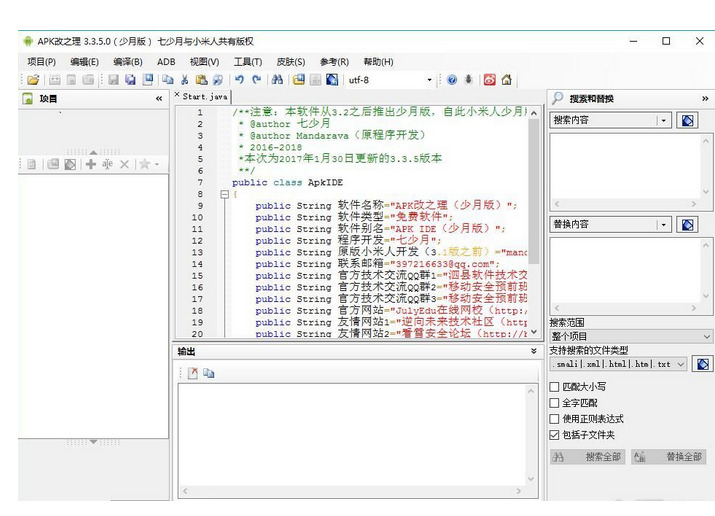Click inside the replace content text area
The image size is (715, 516).
click(x=625, y=271)
